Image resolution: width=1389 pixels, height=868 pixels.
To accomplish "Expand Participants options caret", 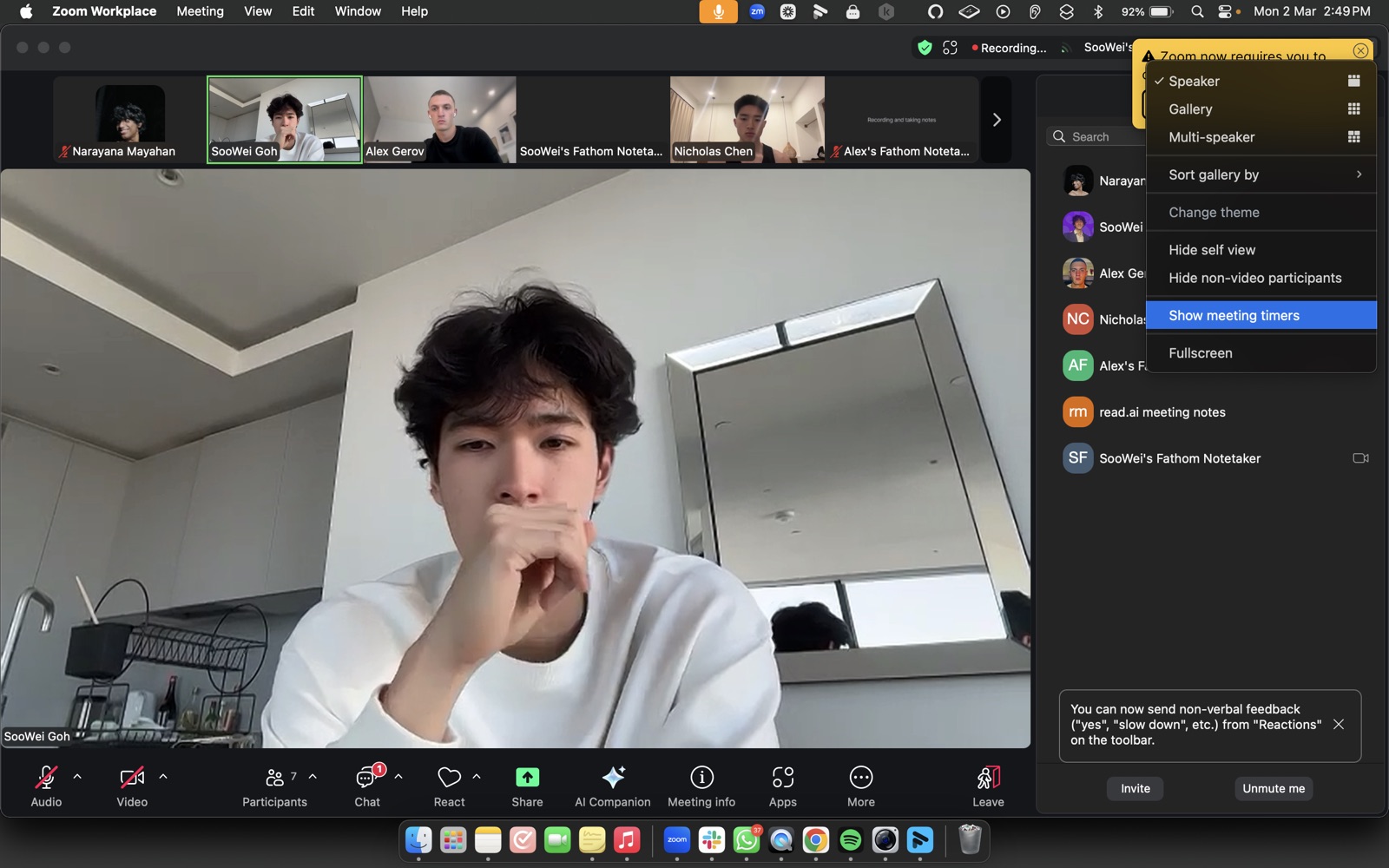I will click(313, 776).
